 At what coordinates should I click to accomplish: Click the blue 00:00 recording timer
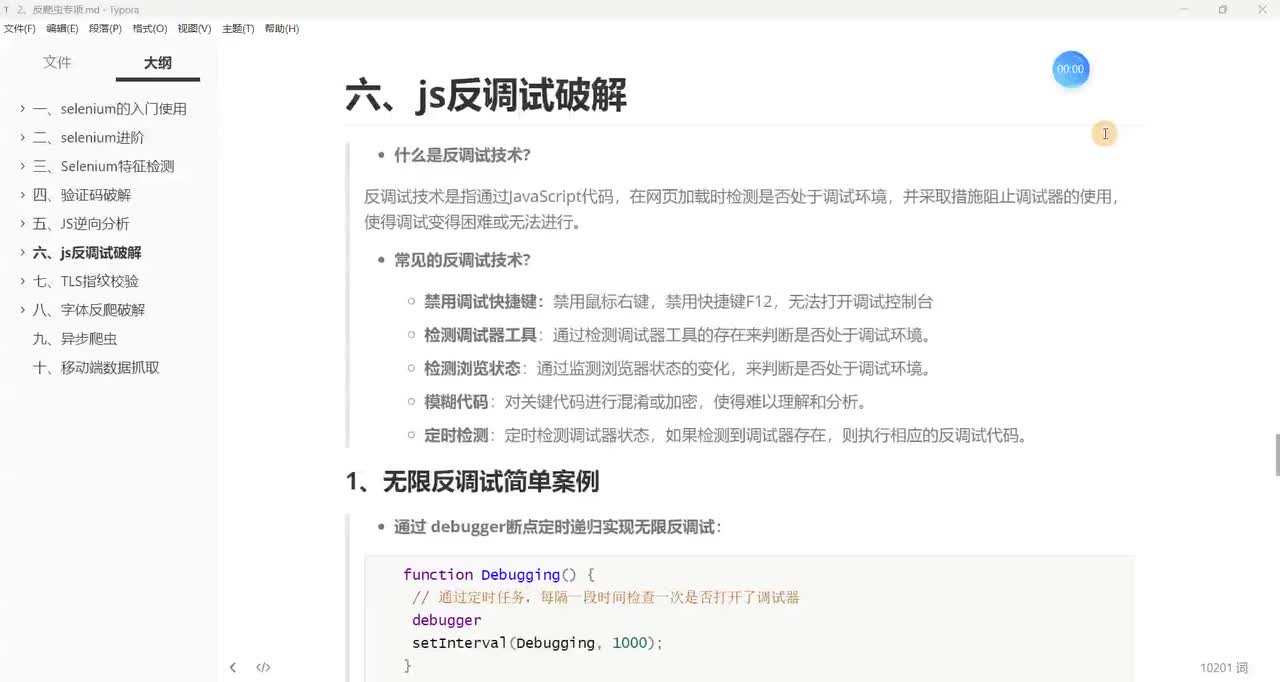(x=1070, y=69)
